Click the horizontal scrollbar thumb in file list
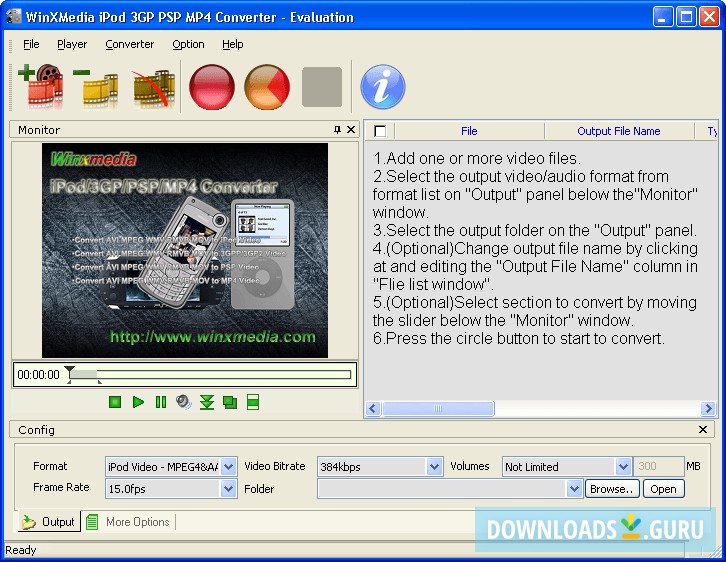The image size is (726, 562). click(438, 408)
